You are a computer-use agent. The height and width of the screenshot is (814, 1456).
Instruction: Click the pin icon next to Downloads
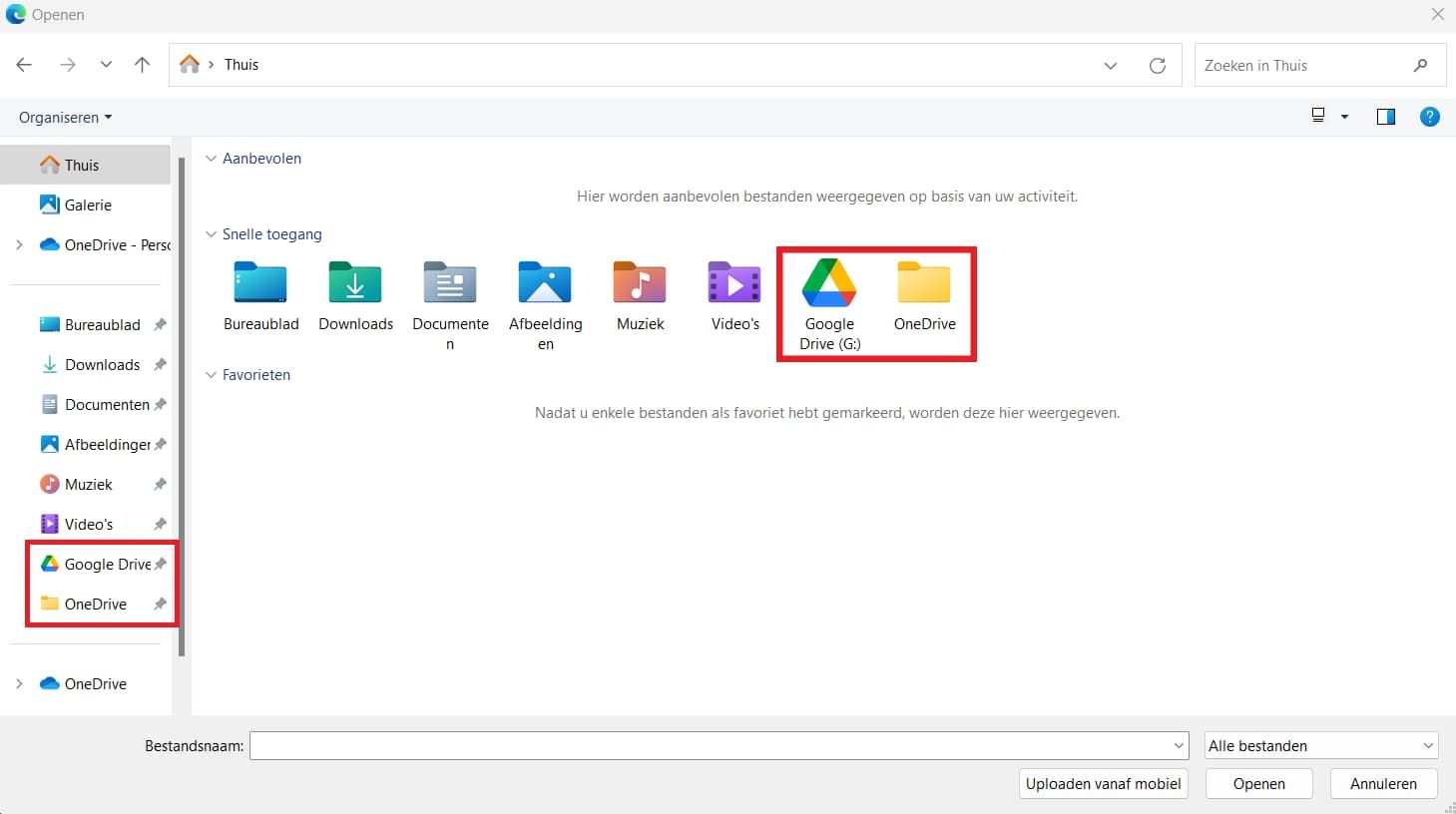[160, 364]
